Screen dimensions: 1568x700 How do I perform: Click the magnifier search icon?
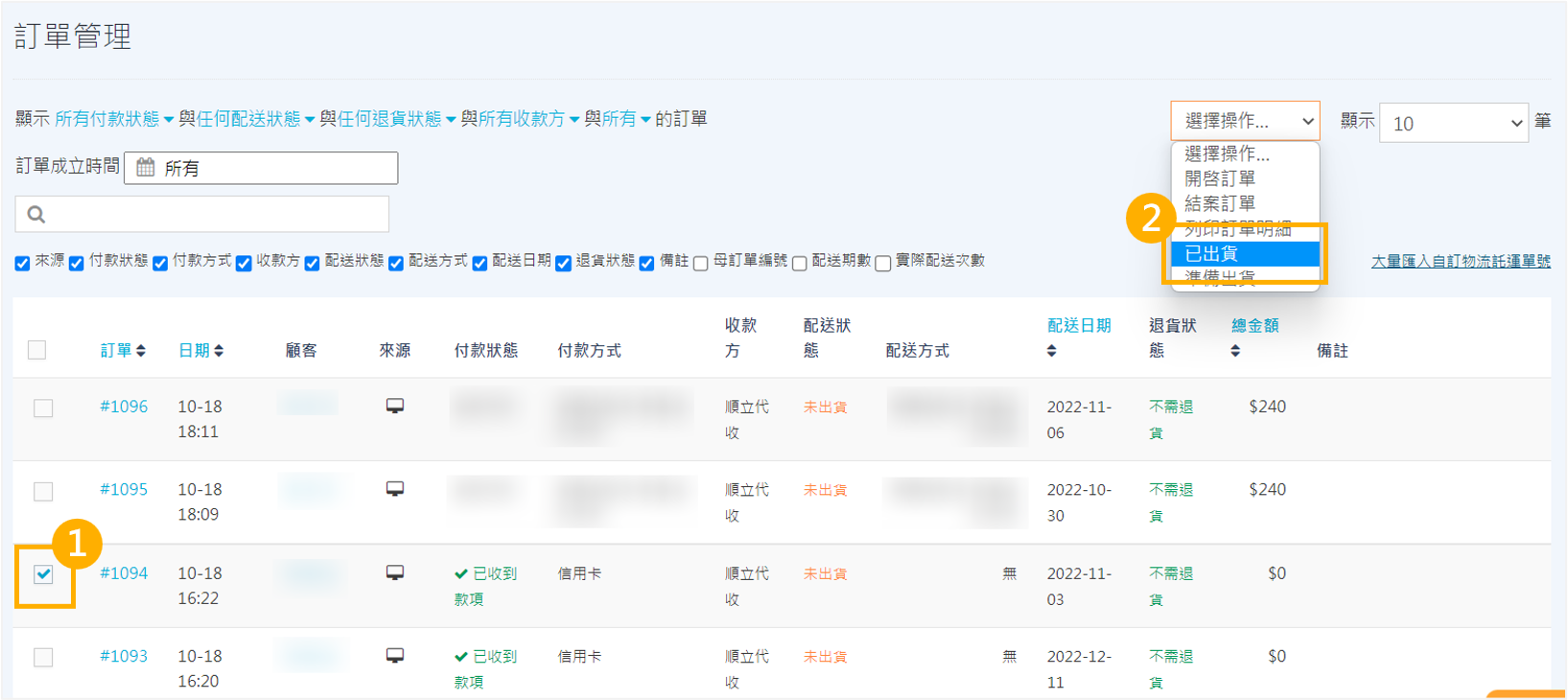click(36, 214)
